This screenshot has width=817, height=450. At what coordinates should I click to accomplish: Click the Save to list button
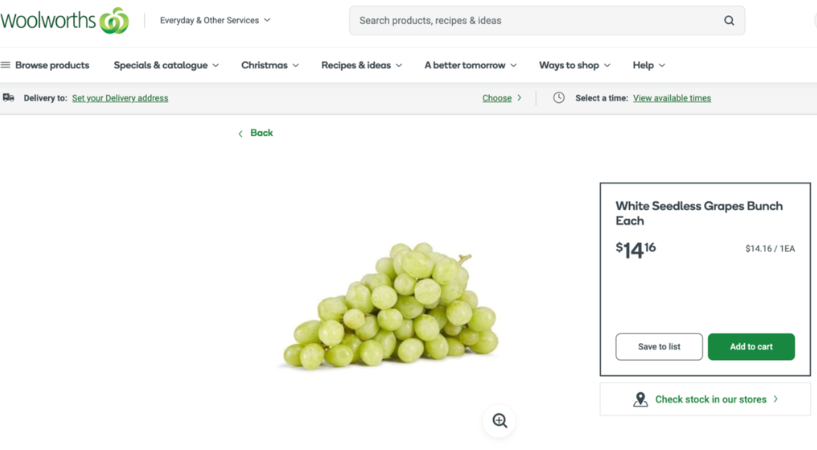[x=659, y=347]
